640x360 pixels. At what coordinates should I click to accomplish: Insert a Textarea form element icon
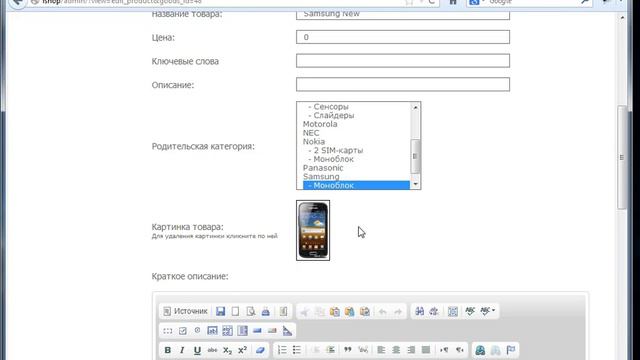point(227,331)
